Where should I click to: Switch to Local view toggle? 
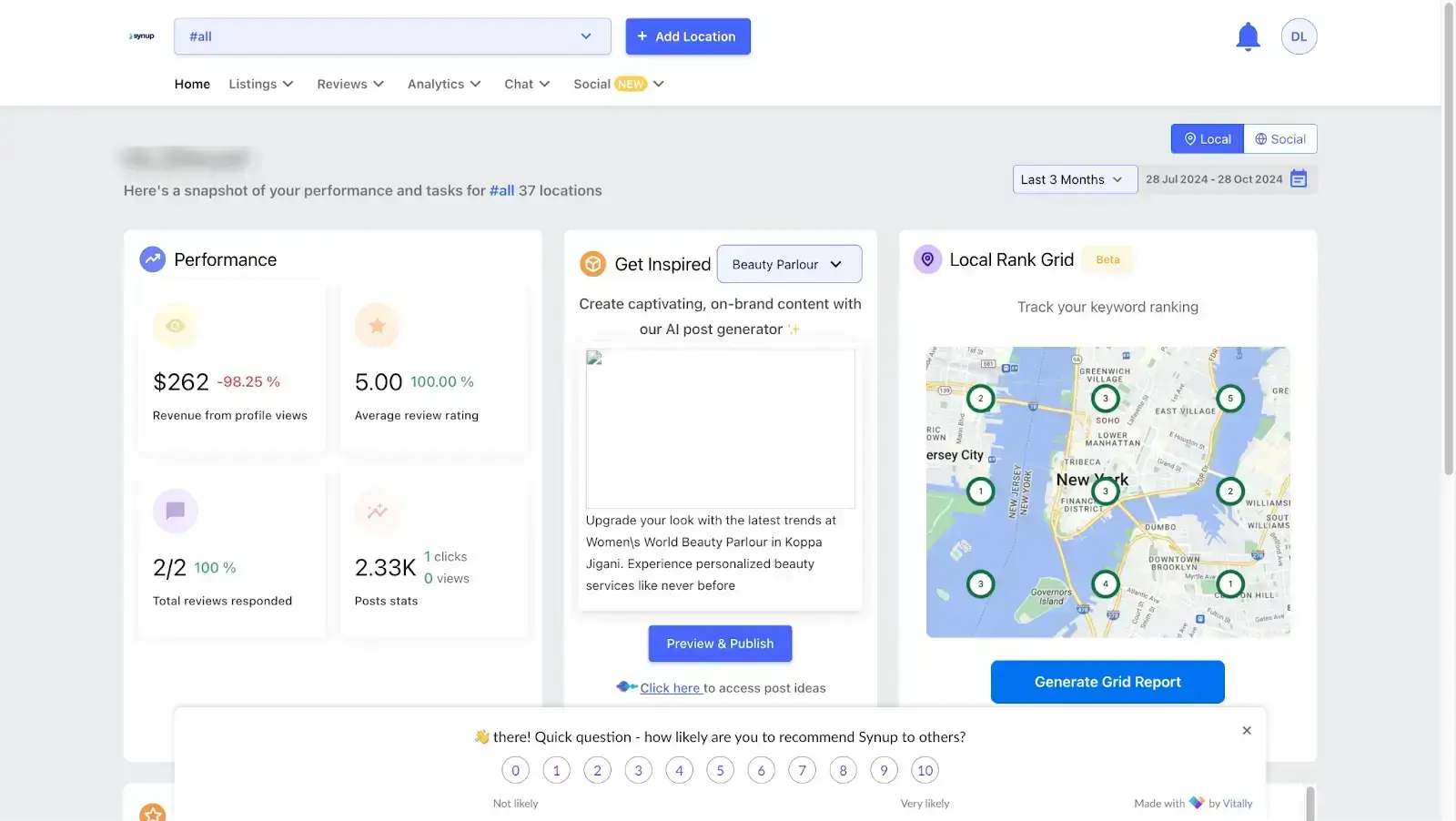(1208, 138)
